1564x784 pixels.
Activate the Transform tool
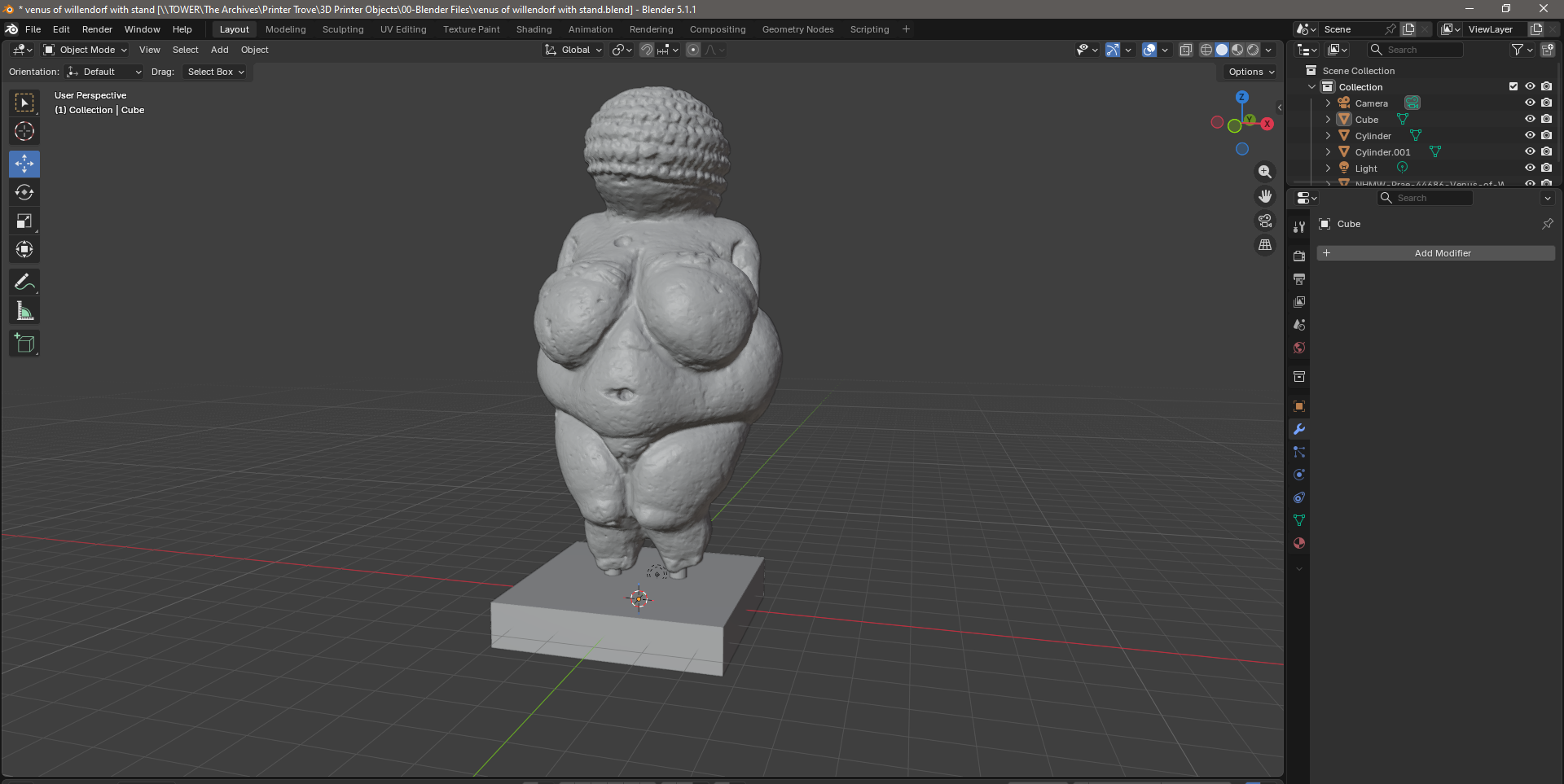pyautogui.click(x=24, y=249)
